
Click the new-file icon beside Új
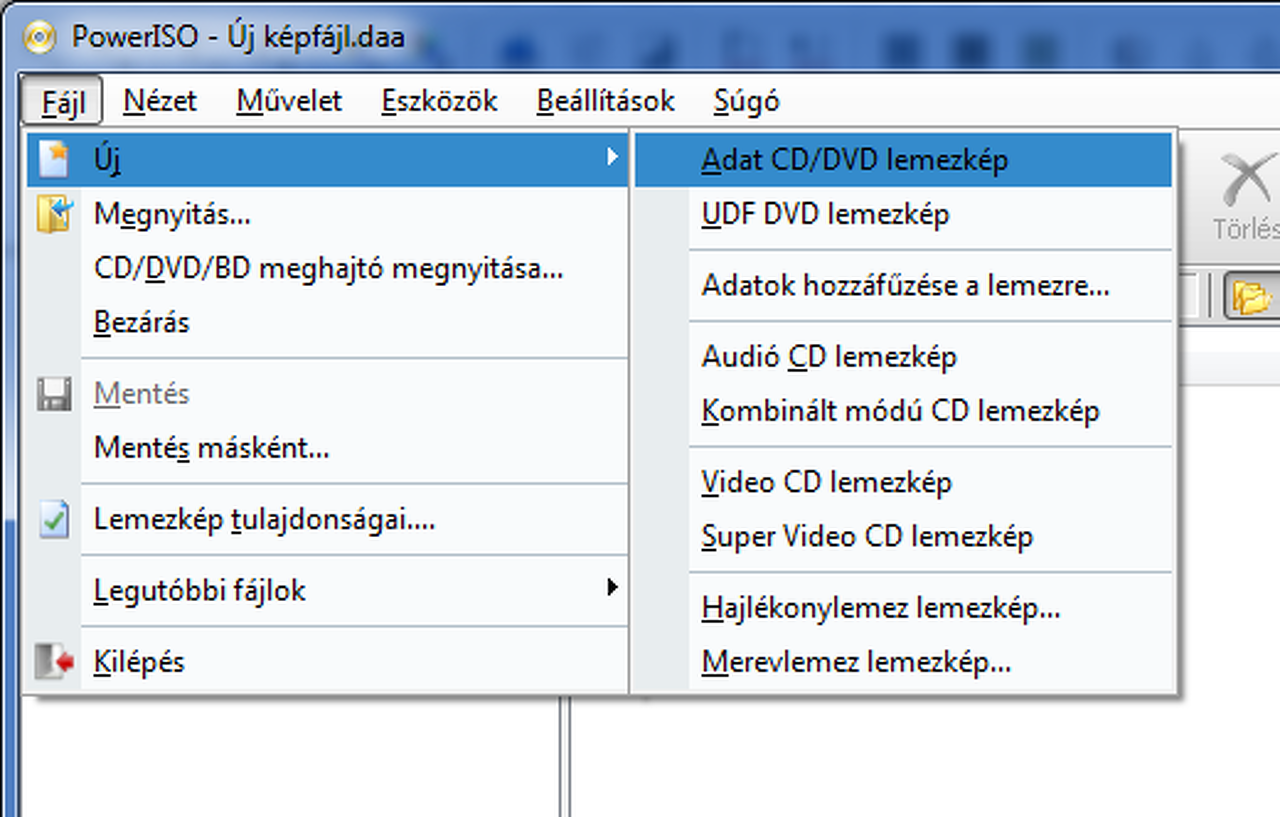tap(54, 159)
